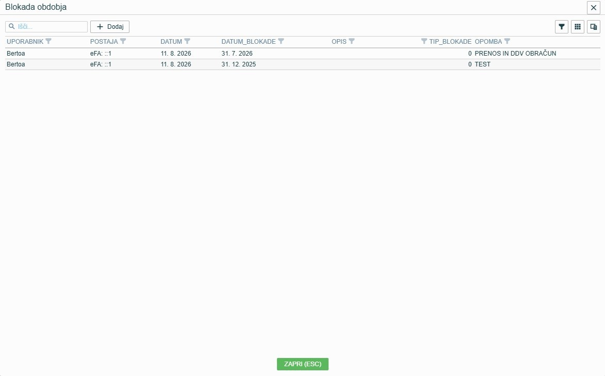Screen dimensions: 605x376
Task: Click the search field
Action: [46, 27]
